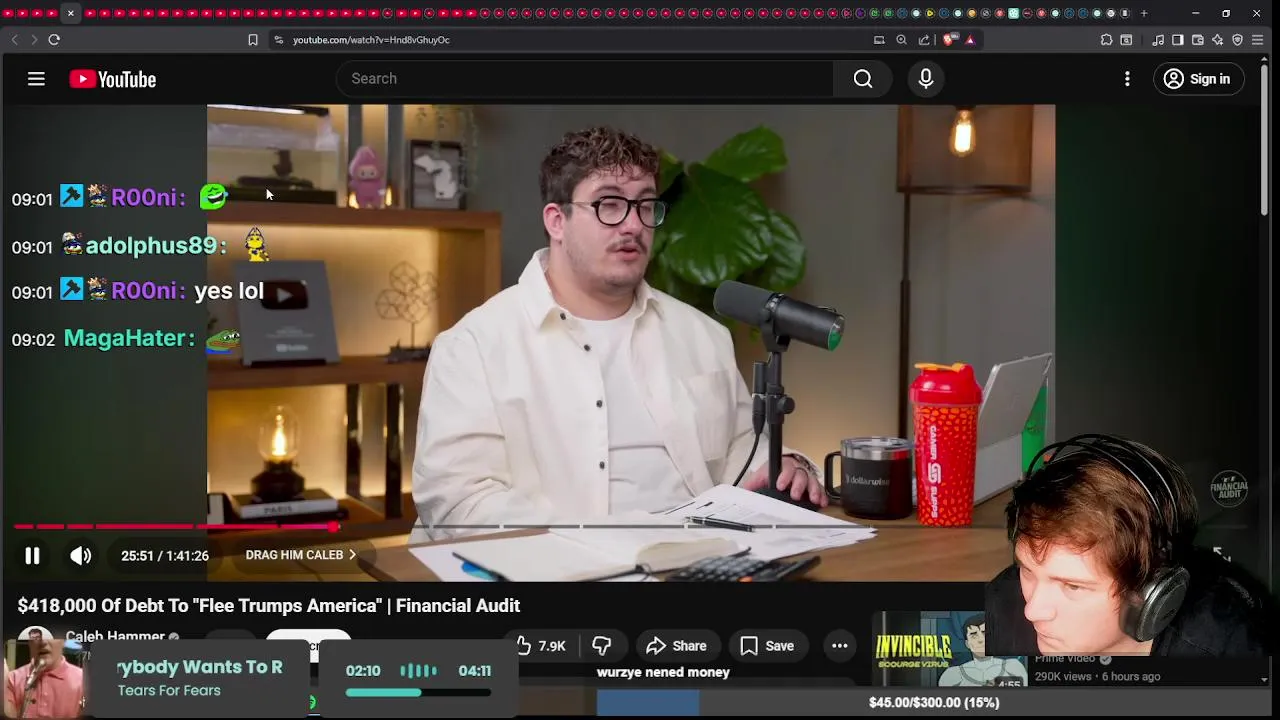The image size is (1280, 720).
Task: Save the video to a playlist
Action: pos(767,646)
